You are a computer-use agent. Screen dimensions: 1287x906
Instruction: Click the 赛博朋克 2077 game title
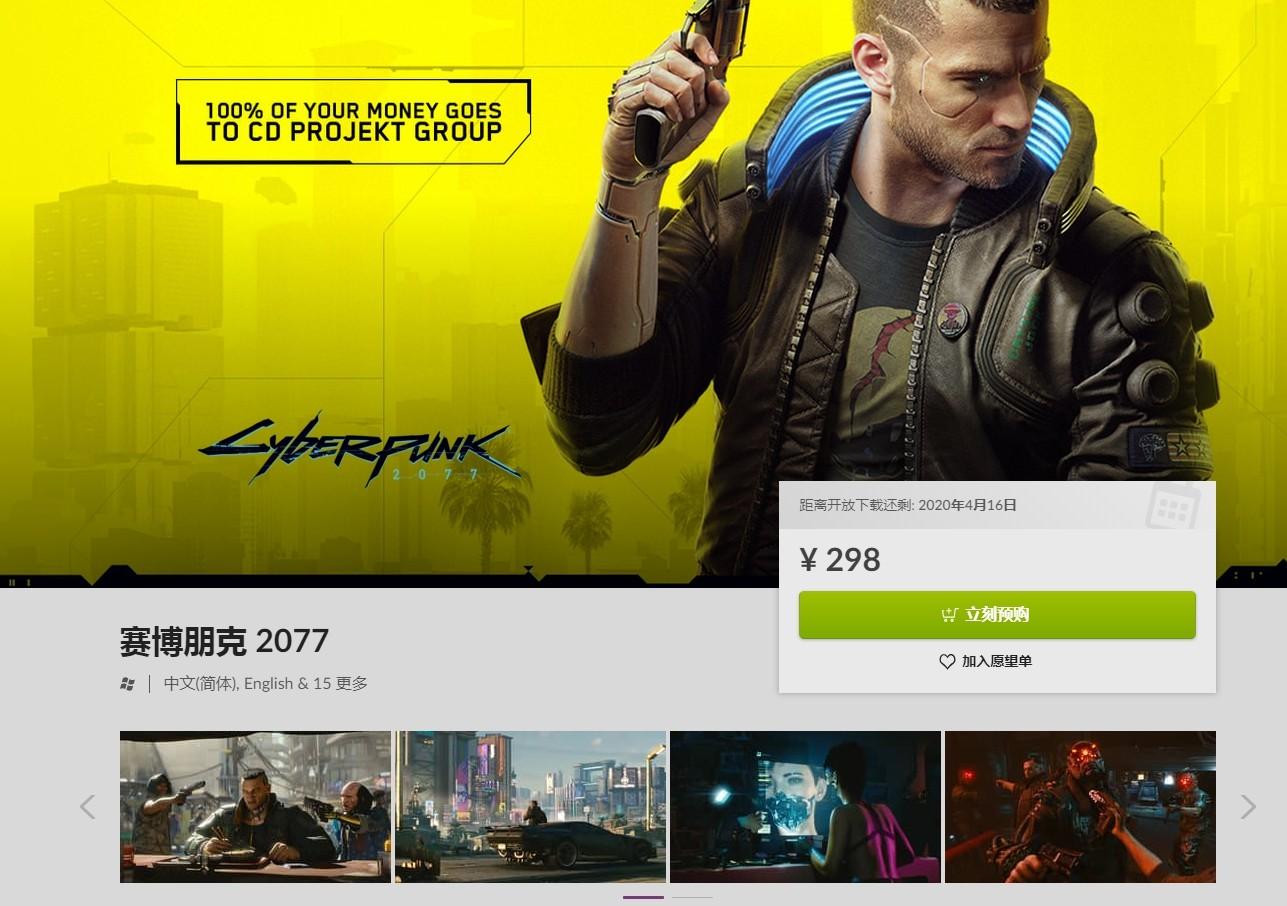tap(224, 641)
